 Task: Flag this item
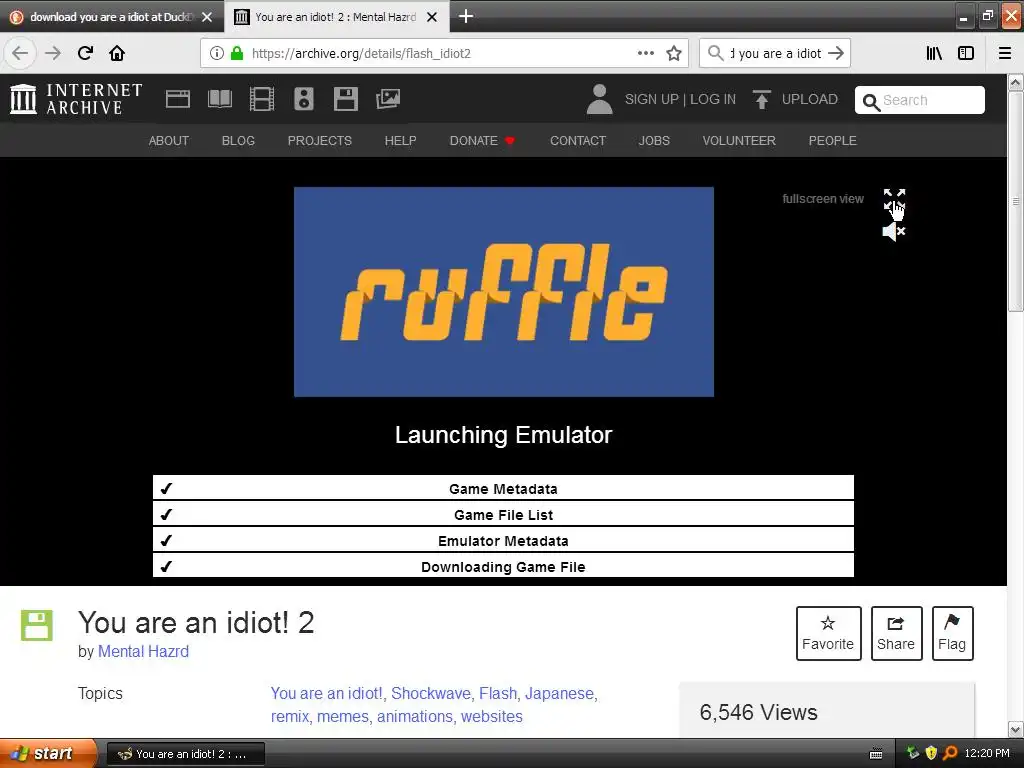pos(952,633)
